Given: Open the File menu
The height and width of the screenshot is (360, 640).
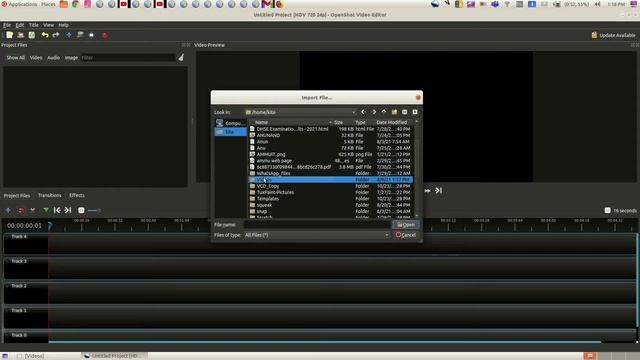Looking at the screenshot, I should tap(7, 25).
